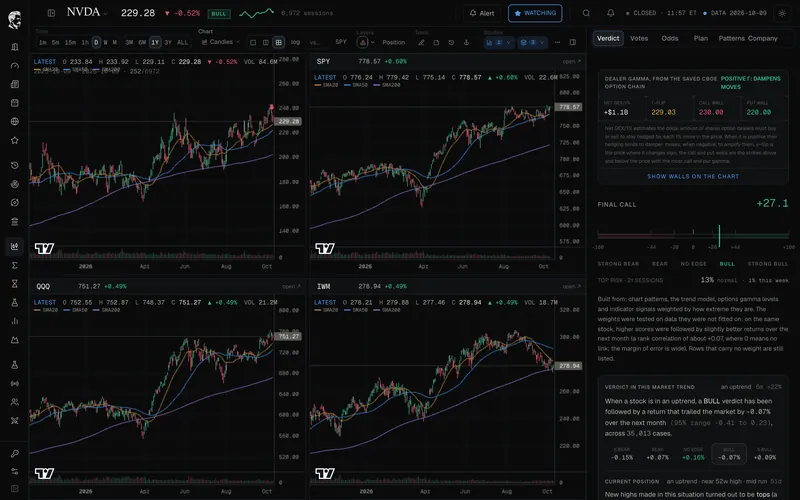Click the SPY compare button in the toolbar
Image resolution: width=800 pixels, height=500 pixels.
(x=341, y=42)
